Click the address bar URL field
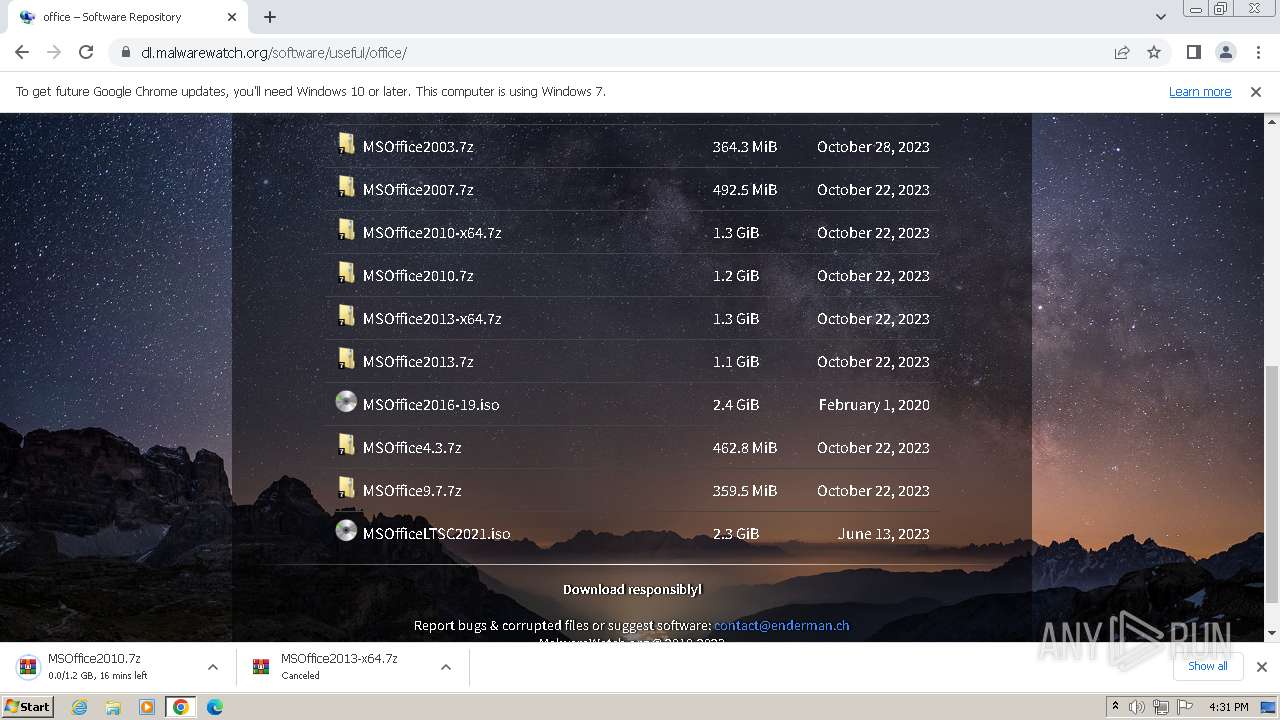This screenshot has height=720, width=1280. (620, 52)
